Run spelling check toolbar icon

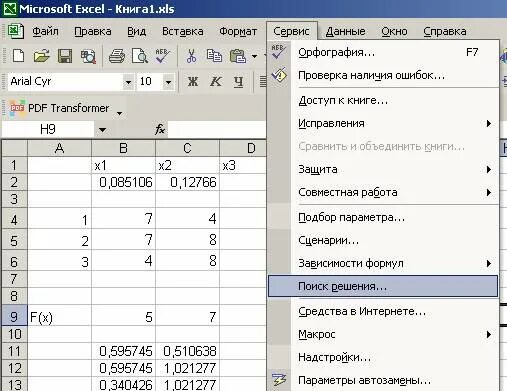pyautogui.click(x=162, y=56)
